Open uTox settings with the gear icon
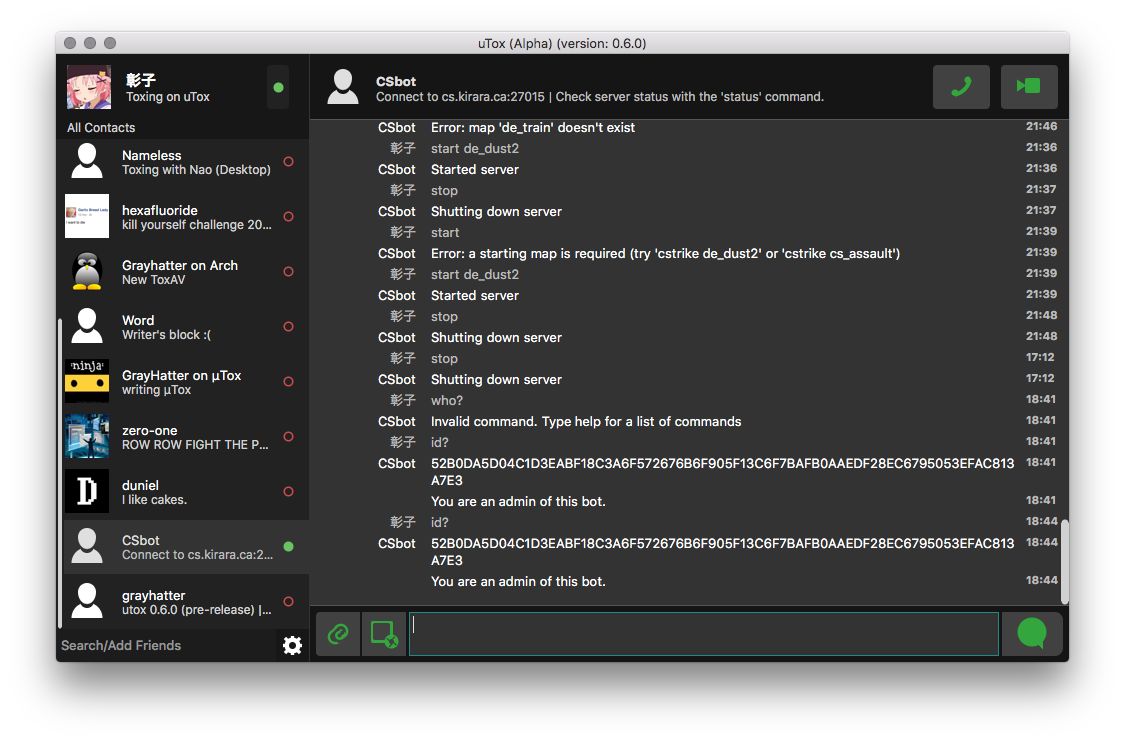 291,645
